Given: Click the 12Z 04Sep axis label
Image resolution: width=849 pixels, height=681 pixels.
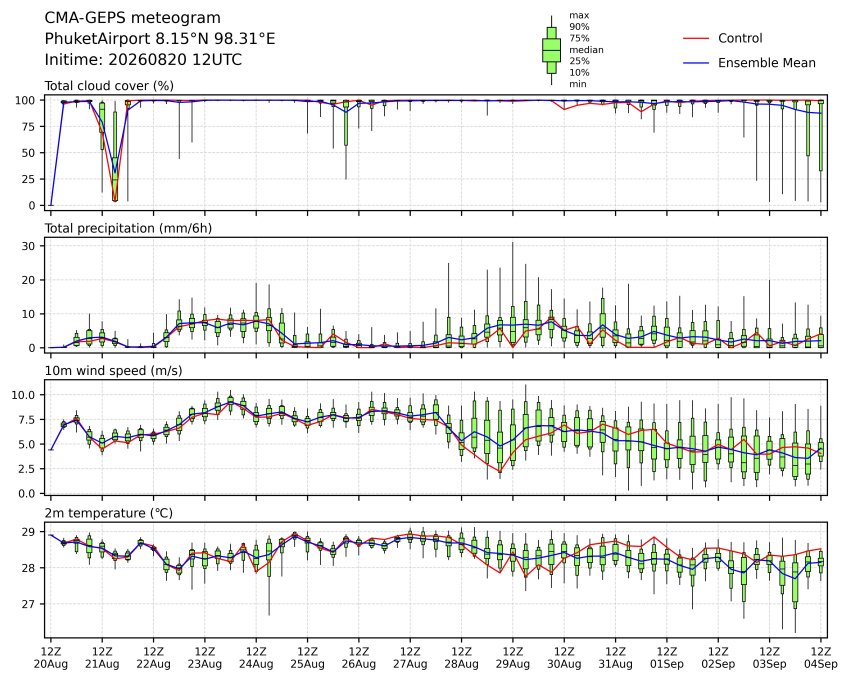Looking at the screenshot, I should click(821, 658).
